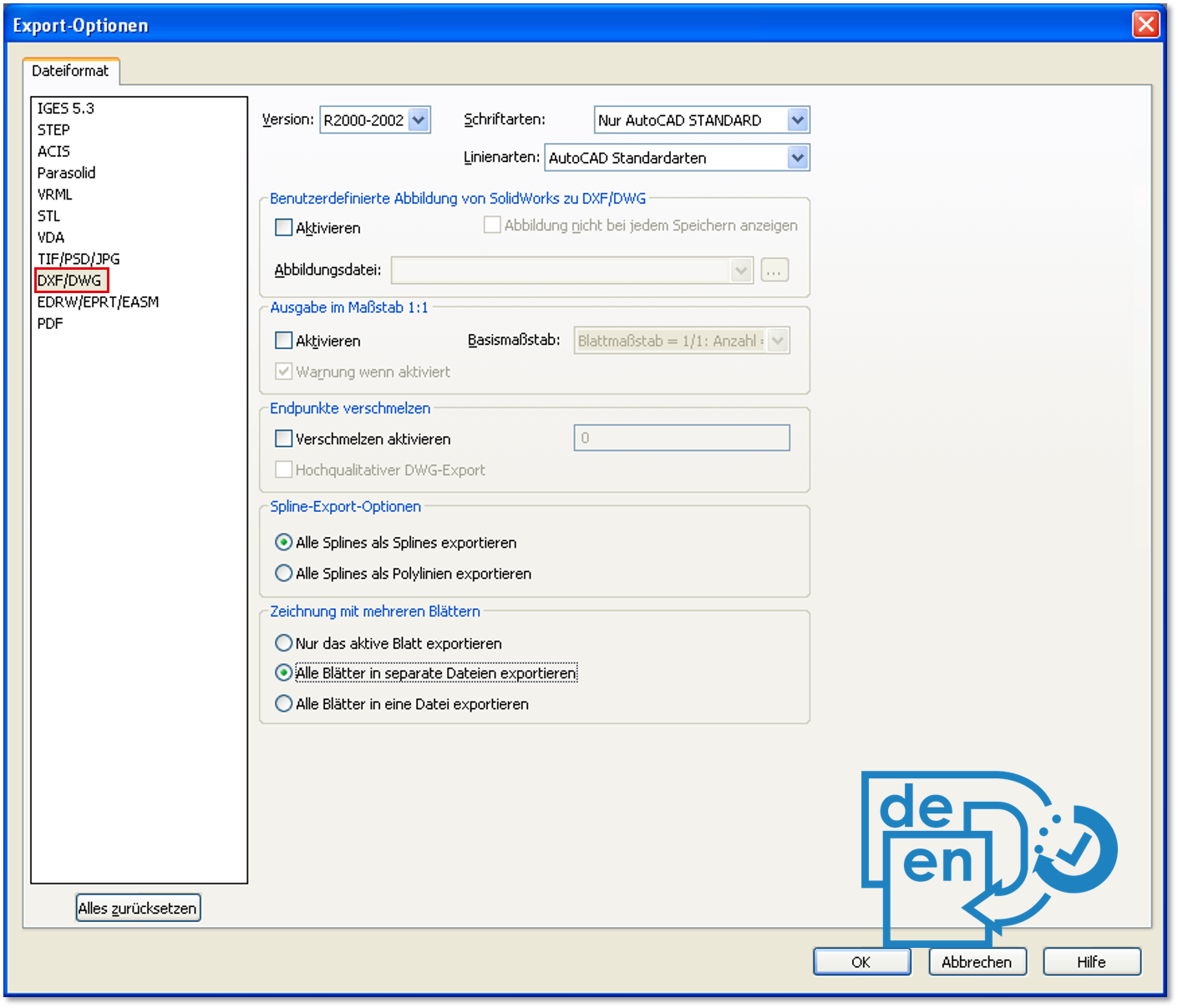The image size is (1178, 1008).
Task: Open the Schriftarten dropdown
Action: point(797,120)
